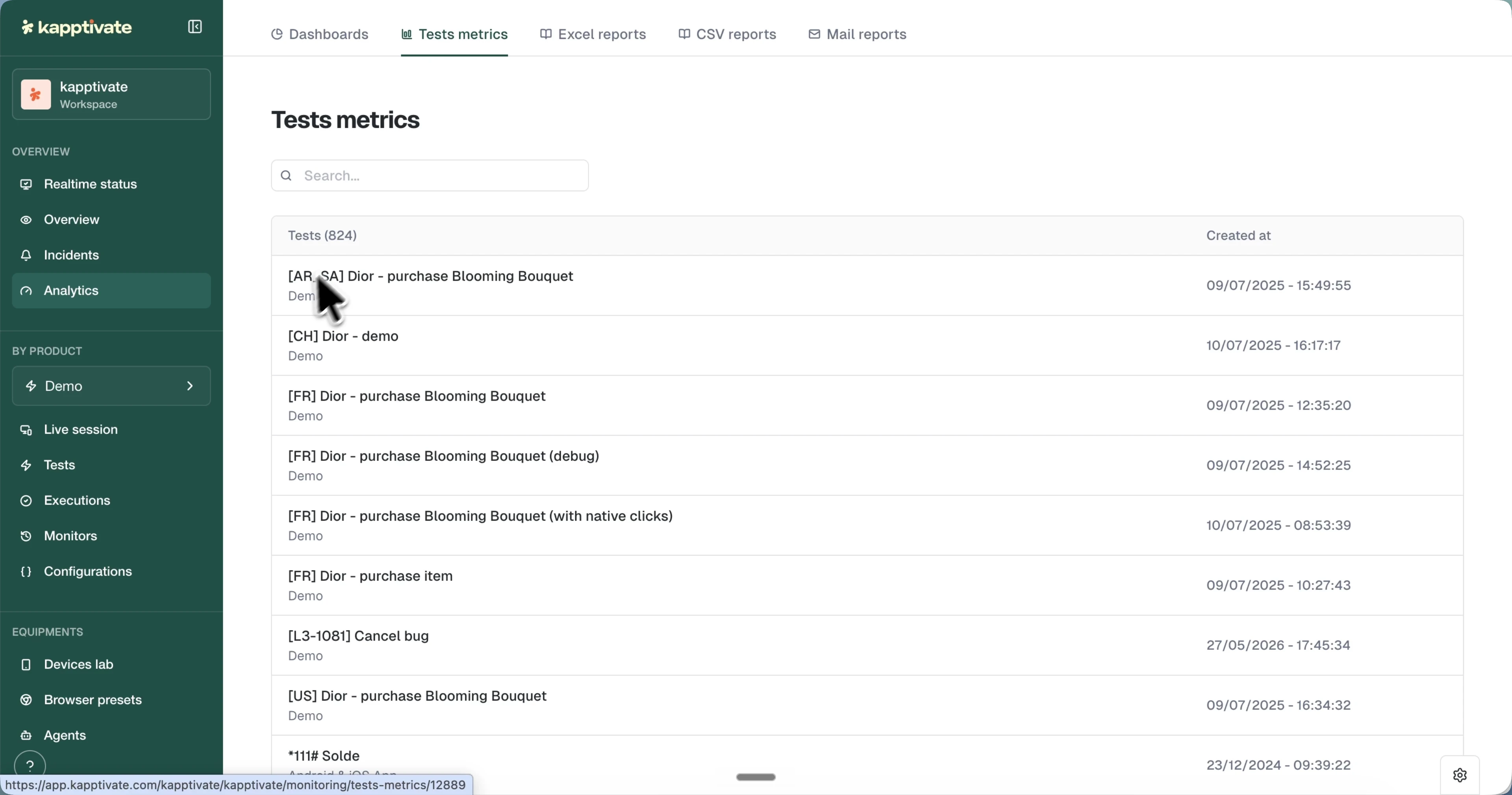Click the Executions check-circle icon
This screenshot has width=1512, height=795.
pos(26,501)
